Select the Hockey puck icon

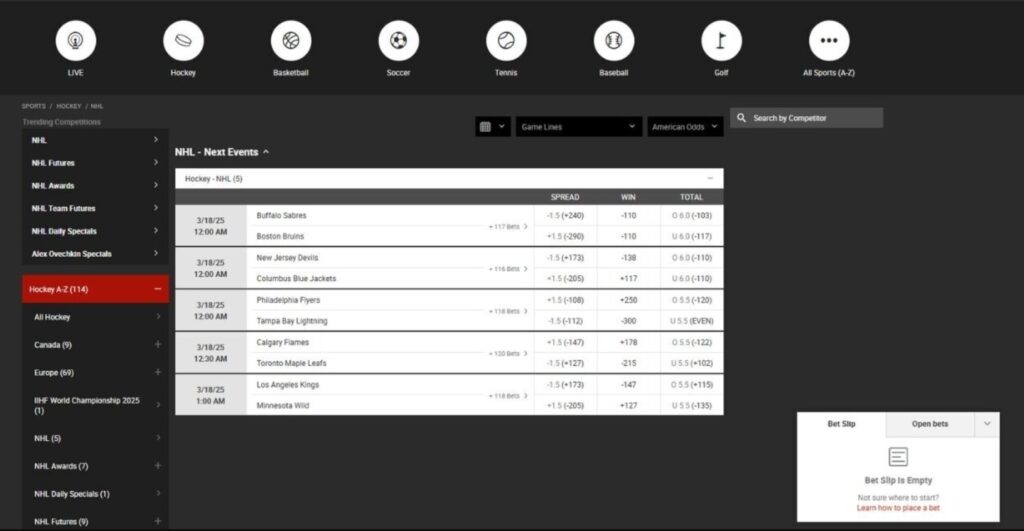[x=184, y=40]
